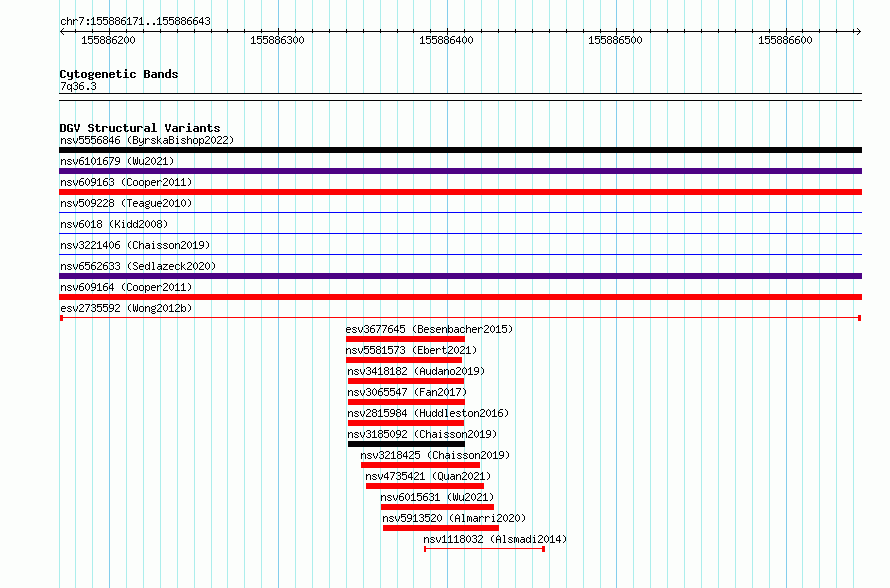Select the red nsv4735421 variant bar

click(x=425, y=486)
